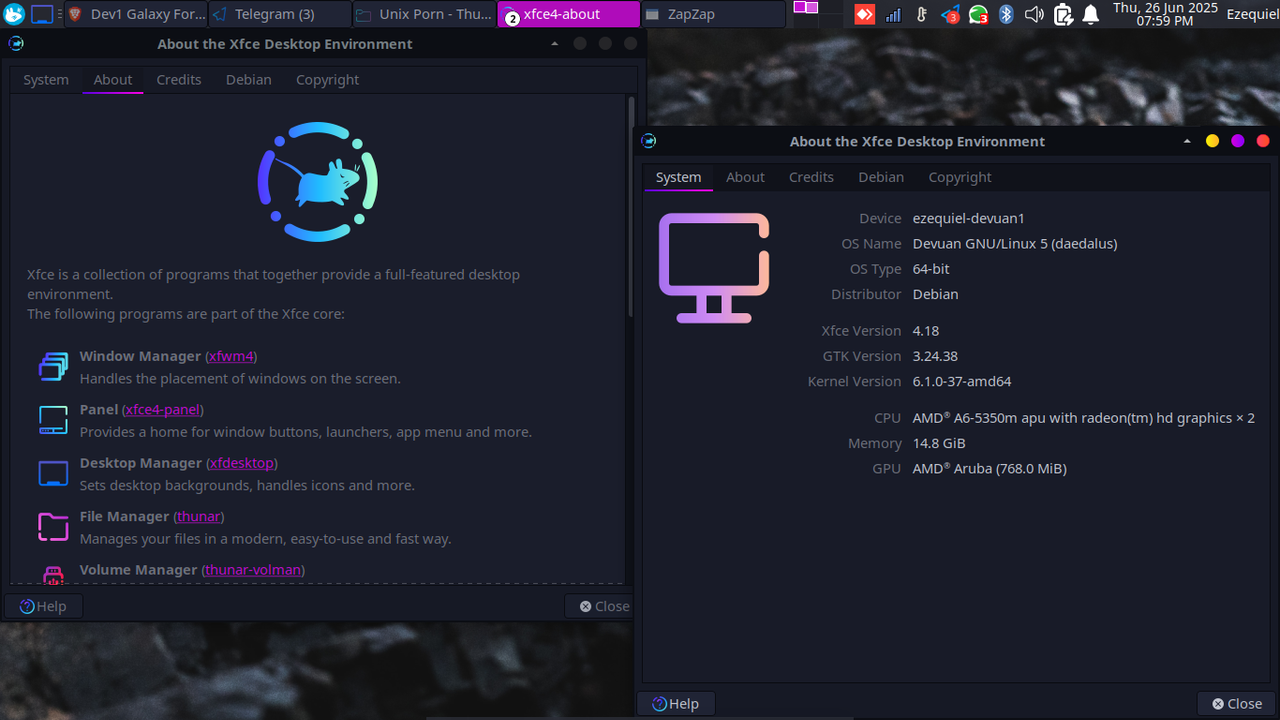Viewport: 1280px width, 720px height.
Task: Click the Panel icon beside xfce4-panel
Action: pos(53,420)
